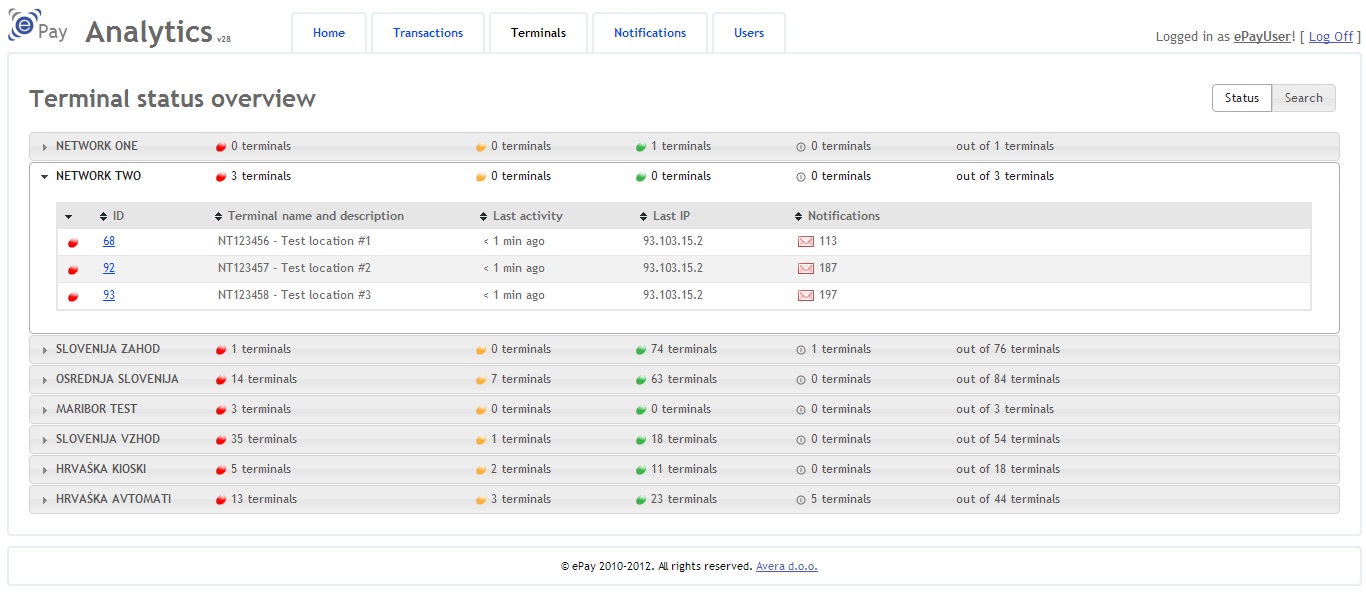
Task: Open terminal ID 92 link
Action: click(x=109, y=268)
